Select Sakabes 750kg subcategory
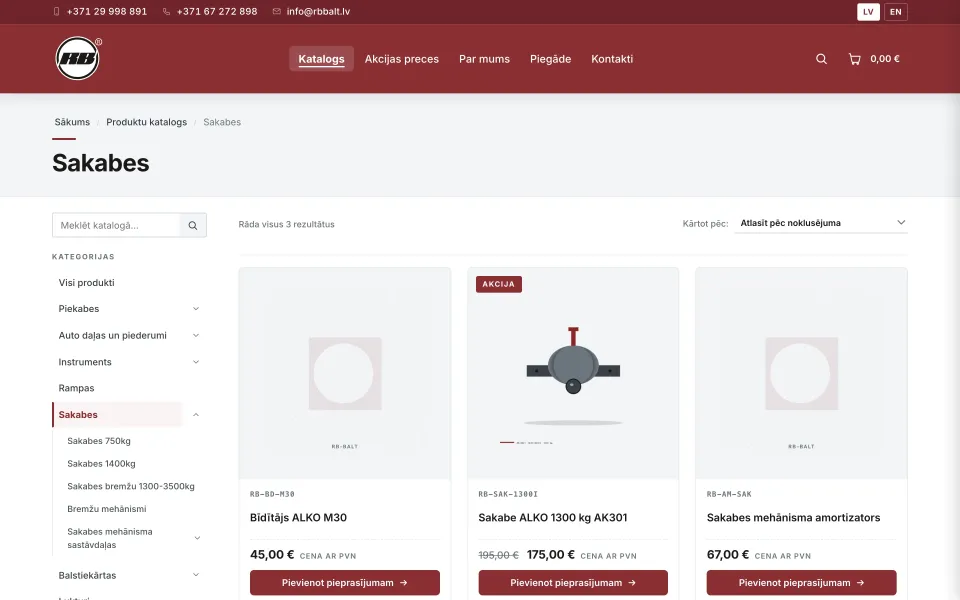 [x=99, y=441]
